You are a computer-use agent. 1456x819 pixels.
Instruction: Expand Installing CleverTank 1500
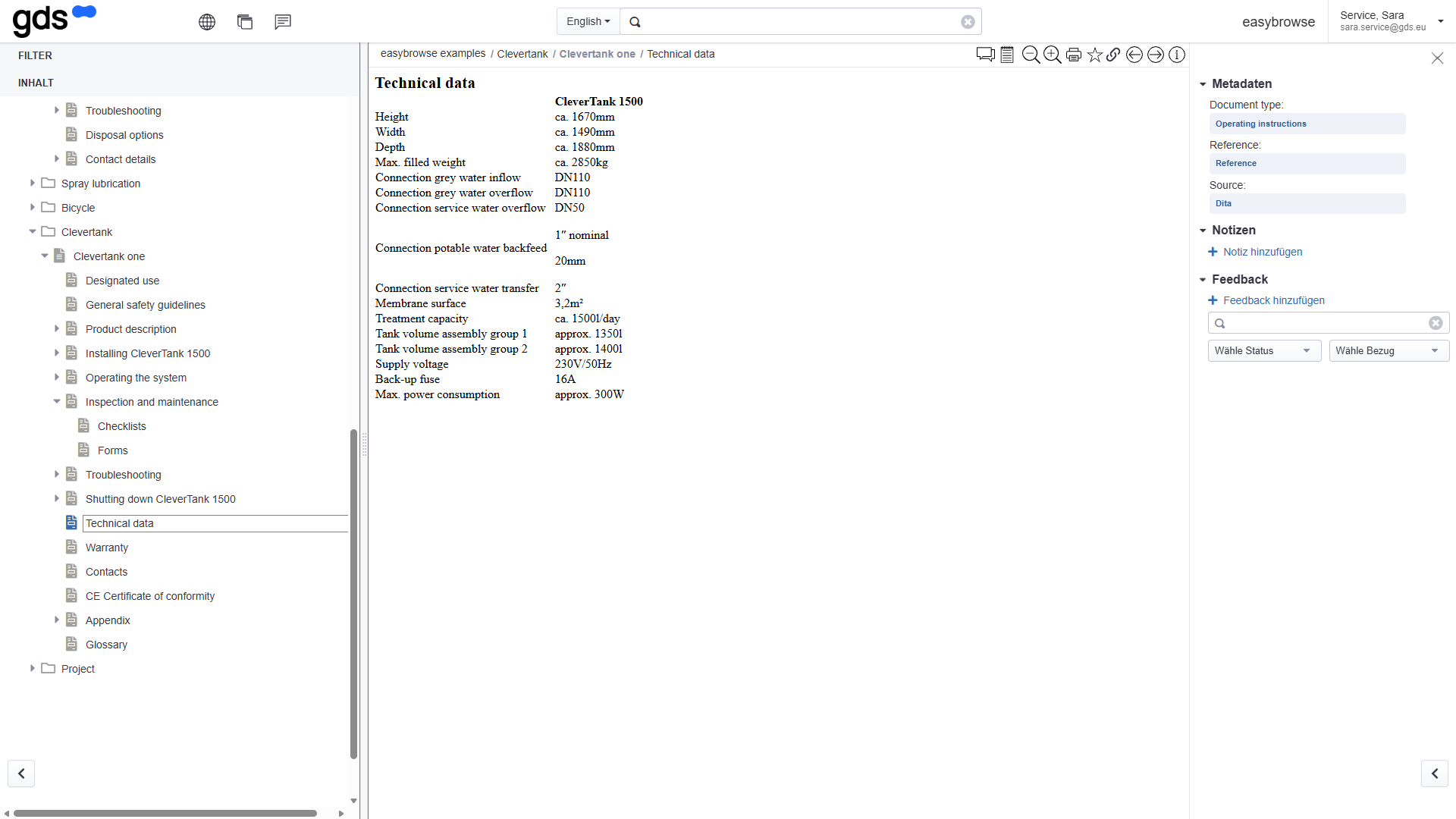click(56, 353)
